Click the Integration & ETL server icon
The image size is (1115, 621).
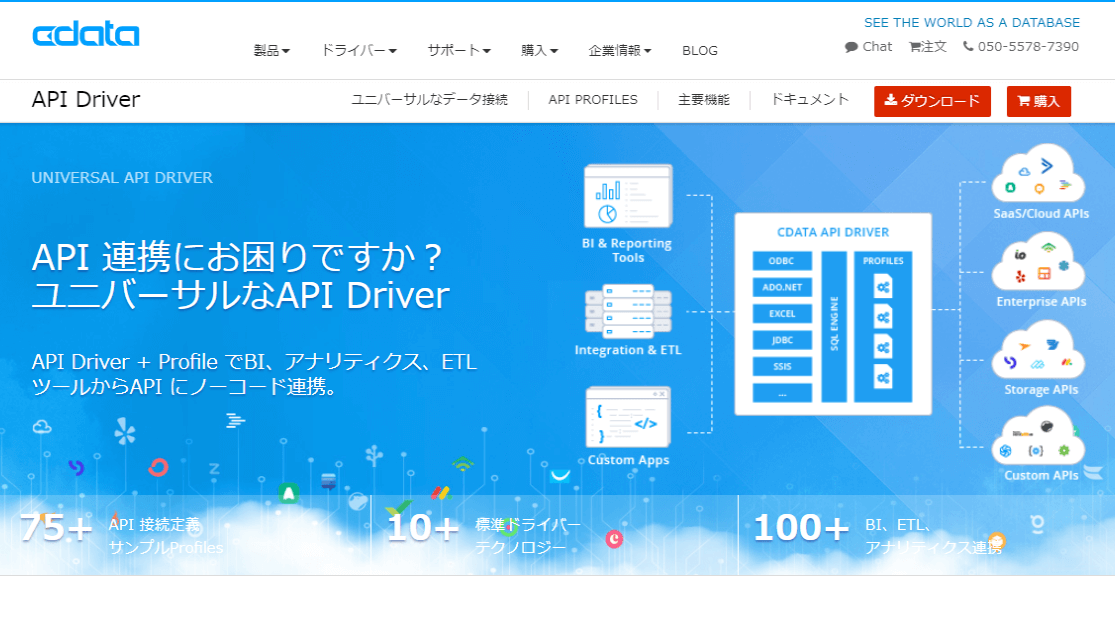click(x=628, y=312)
